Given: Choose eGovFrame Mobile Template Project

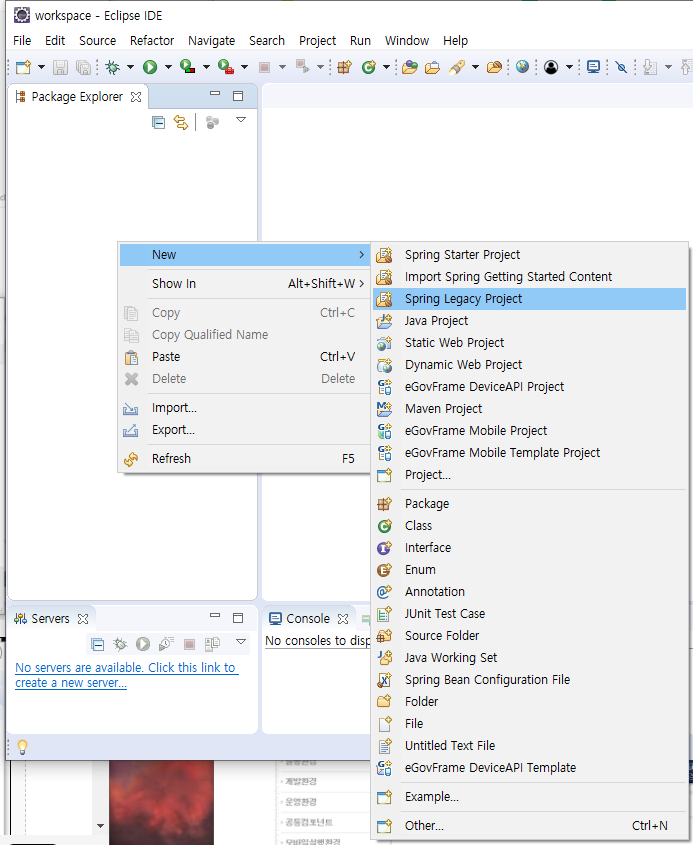Looking at the screenshot, I should click(529, 453).
